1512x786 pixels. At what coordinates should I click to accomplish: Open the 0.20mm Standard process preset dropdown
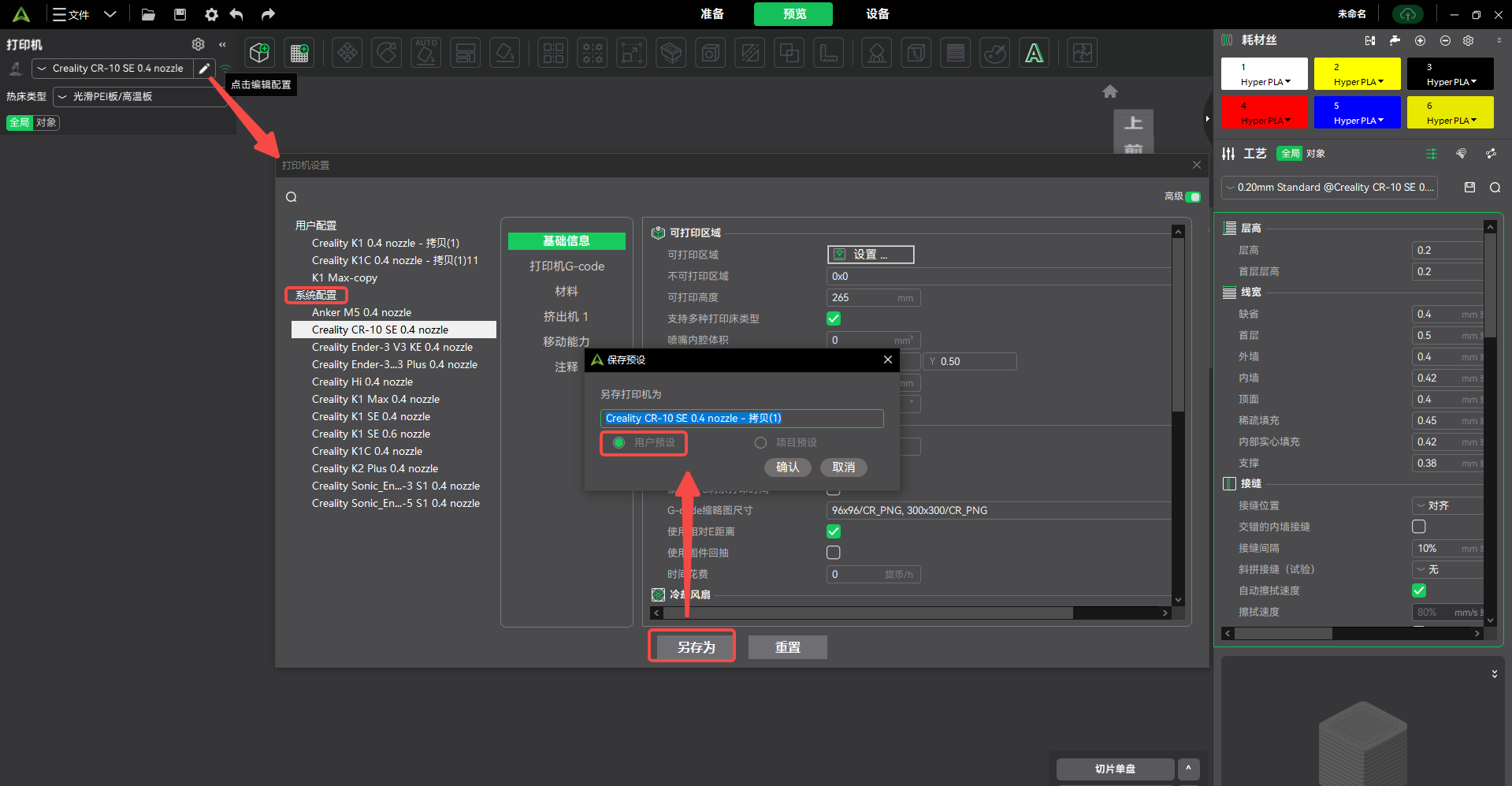click(1329, 188)
